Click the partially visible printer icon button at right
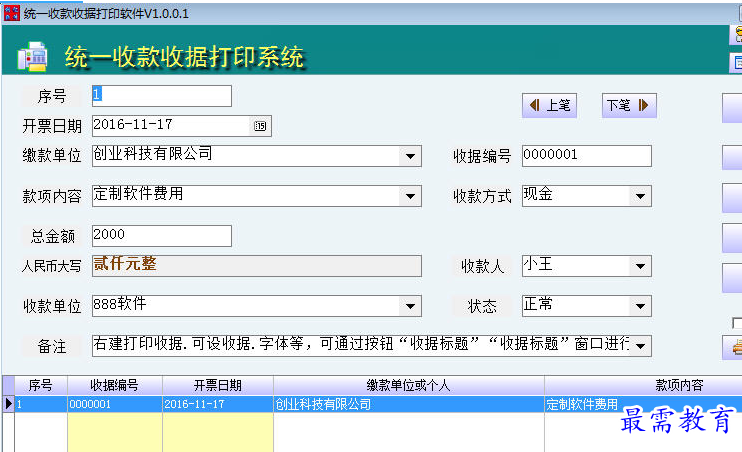 (x=733, y=347)
